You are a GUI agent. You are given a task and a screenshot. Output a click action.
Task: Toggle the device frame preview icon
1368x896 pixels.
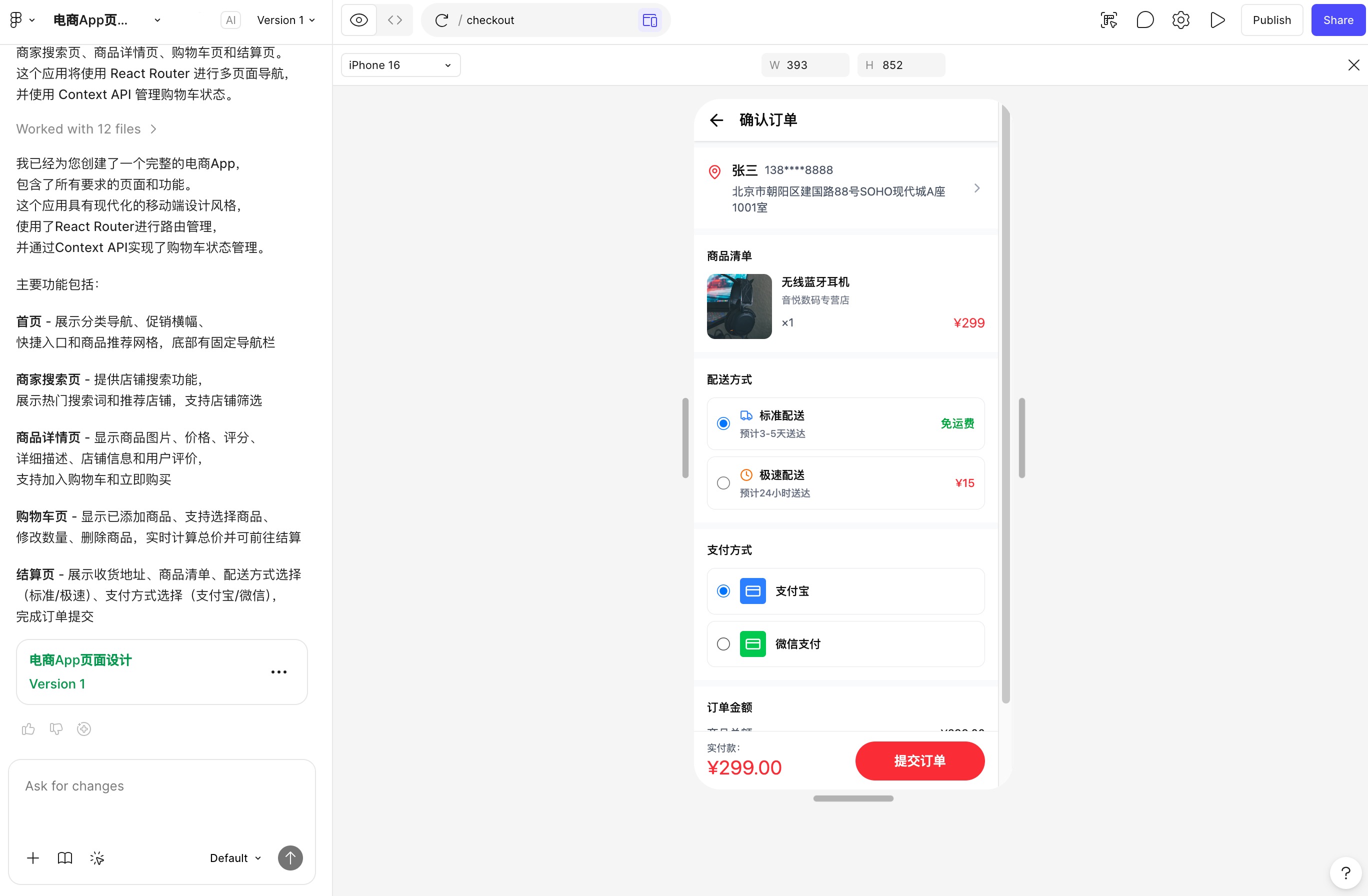coord(649,20)
